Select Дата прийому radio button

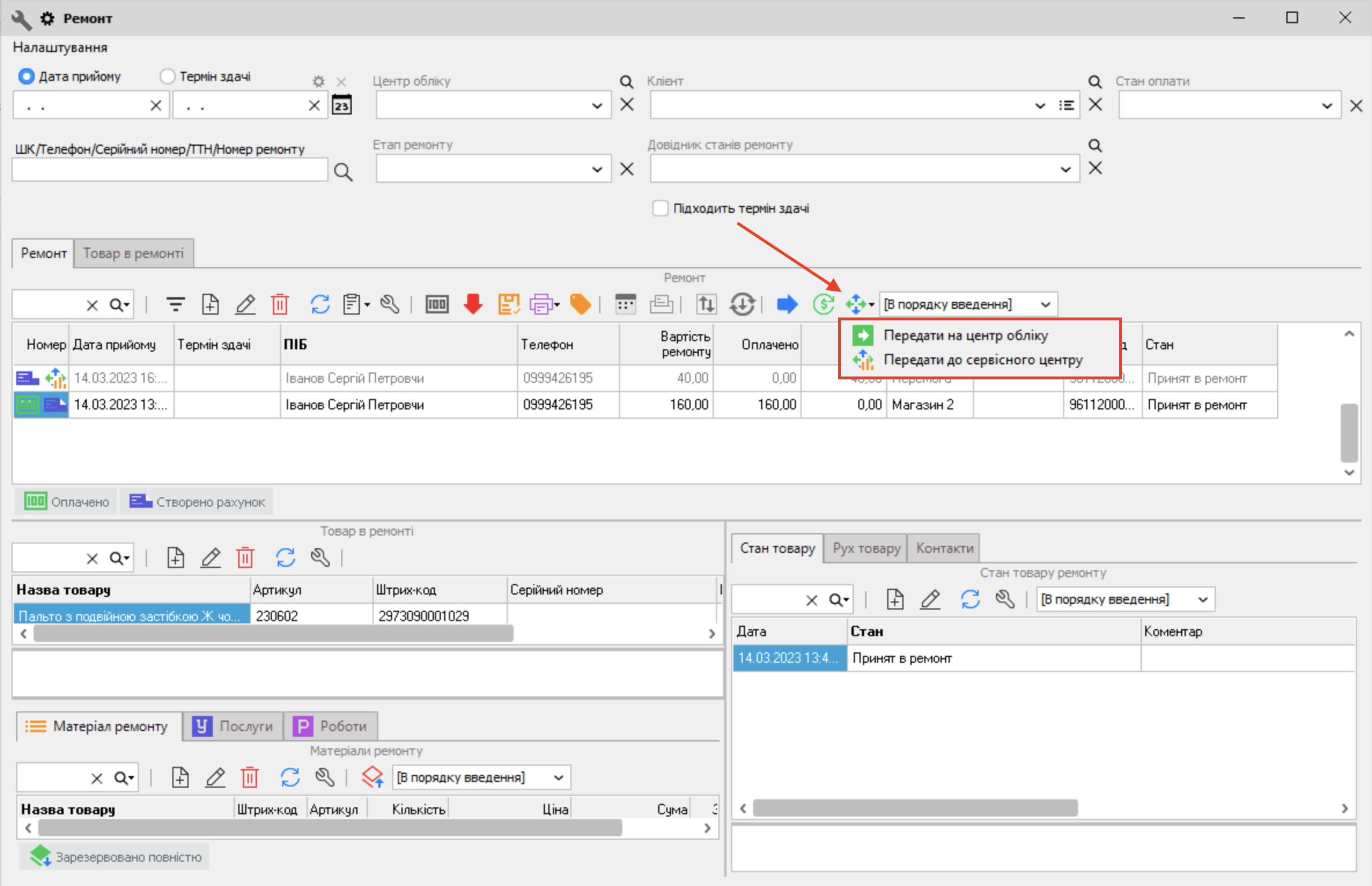point(26,76)
